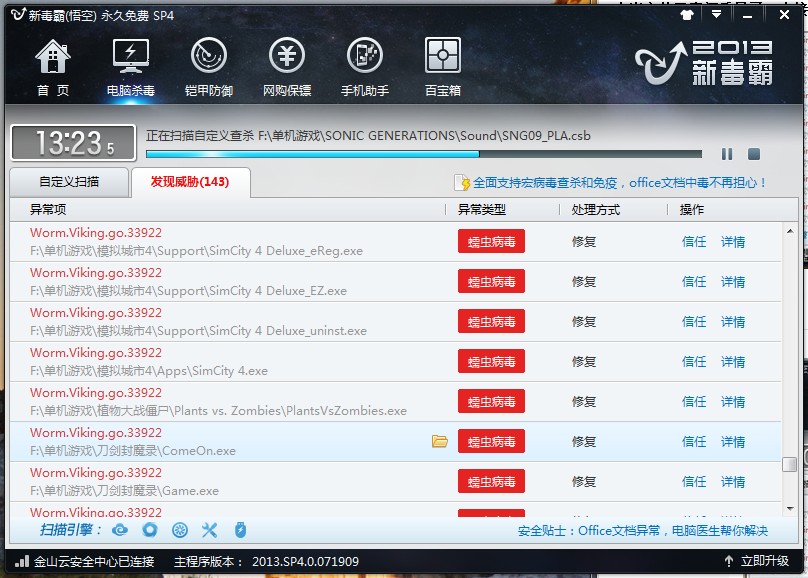Click the 主程序版本 version text

[x=266, y=561]
